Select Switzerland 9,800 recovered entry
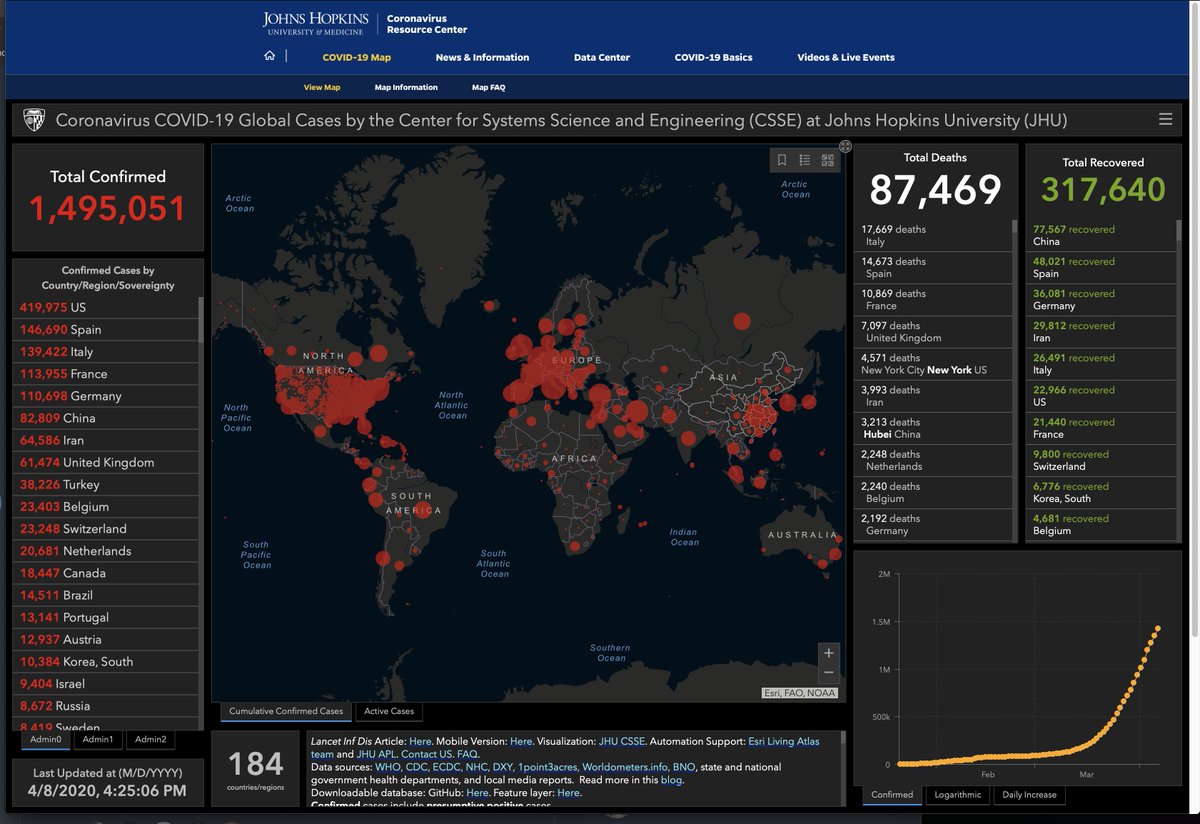 pos(1103,460)
